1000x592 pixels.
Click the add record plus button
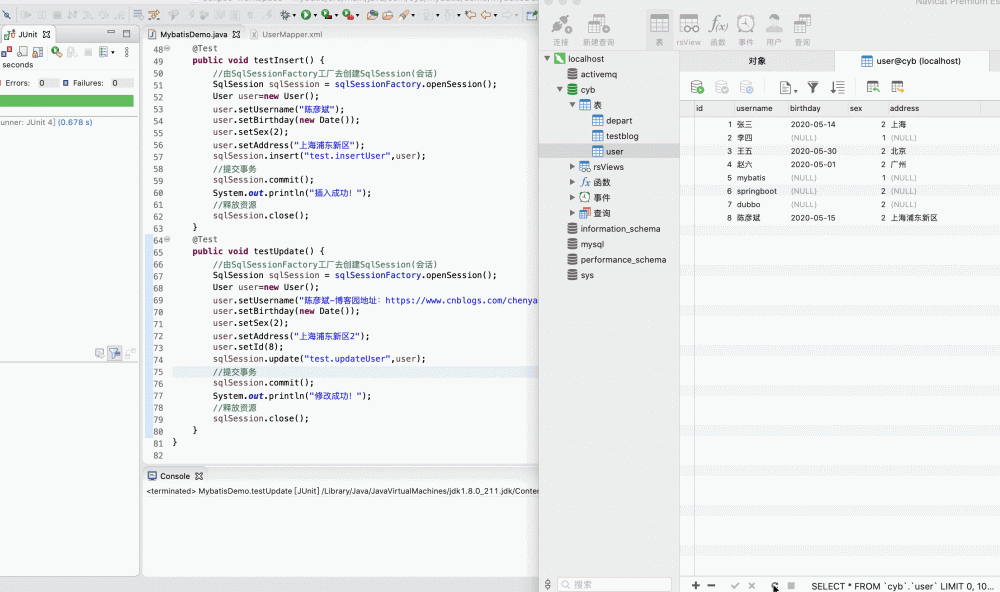(x=696, y=585)
